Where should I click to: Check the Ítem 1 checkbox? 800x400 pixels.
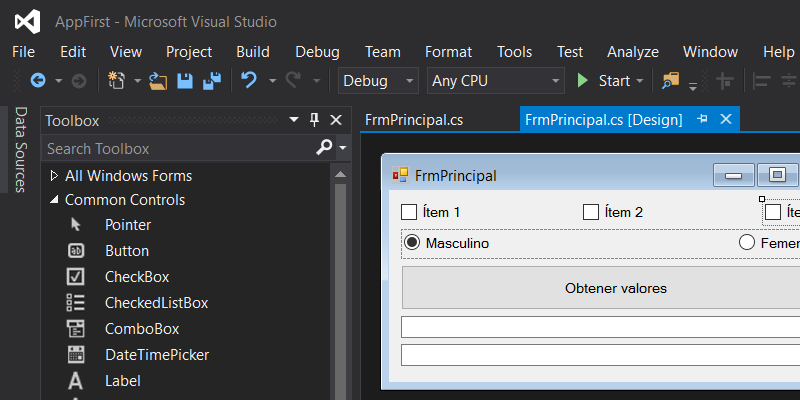point(409,212)
